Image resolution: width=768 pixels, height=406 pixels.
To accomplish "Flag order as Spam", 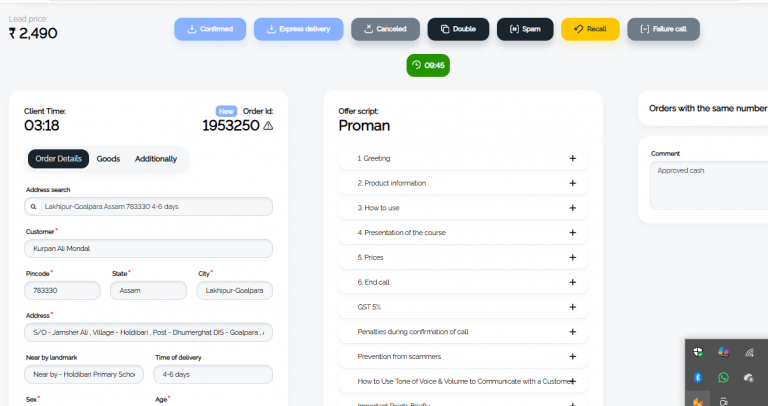I will click(525, 29).
